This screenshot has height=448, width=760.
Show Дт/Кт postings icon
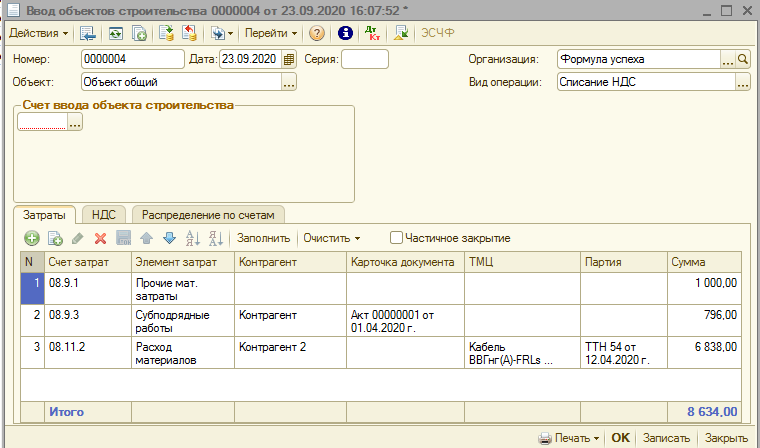(x=373, y=33)
